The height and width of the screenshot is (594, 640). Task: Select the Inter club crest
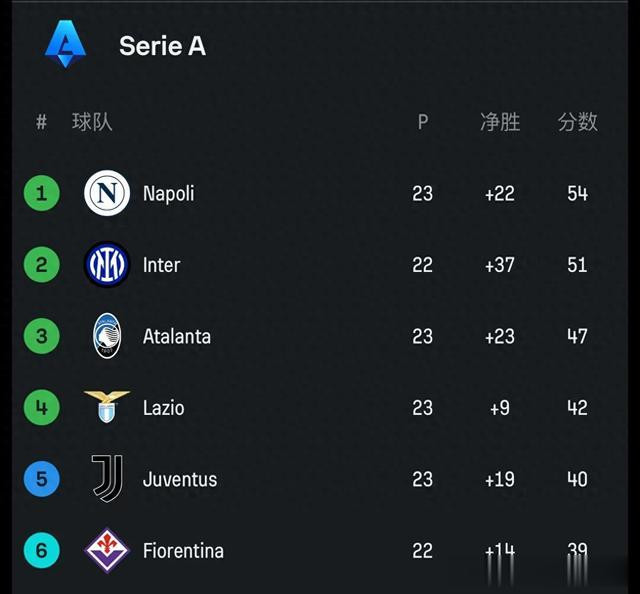[107, 264]
